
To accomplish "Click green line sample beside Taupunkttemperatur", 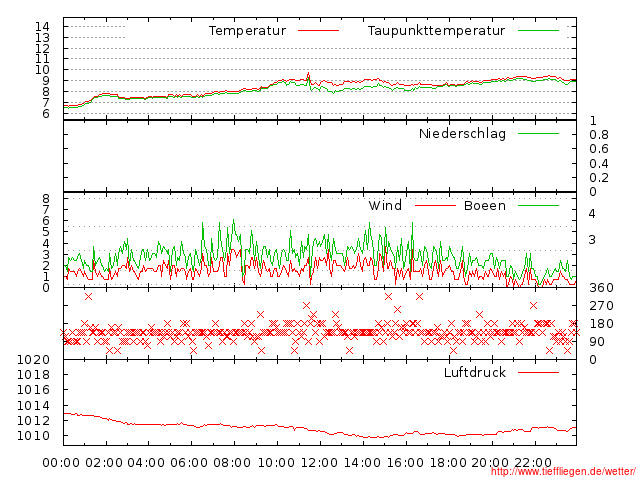I will pyautogui.click(x=538, y=31).
